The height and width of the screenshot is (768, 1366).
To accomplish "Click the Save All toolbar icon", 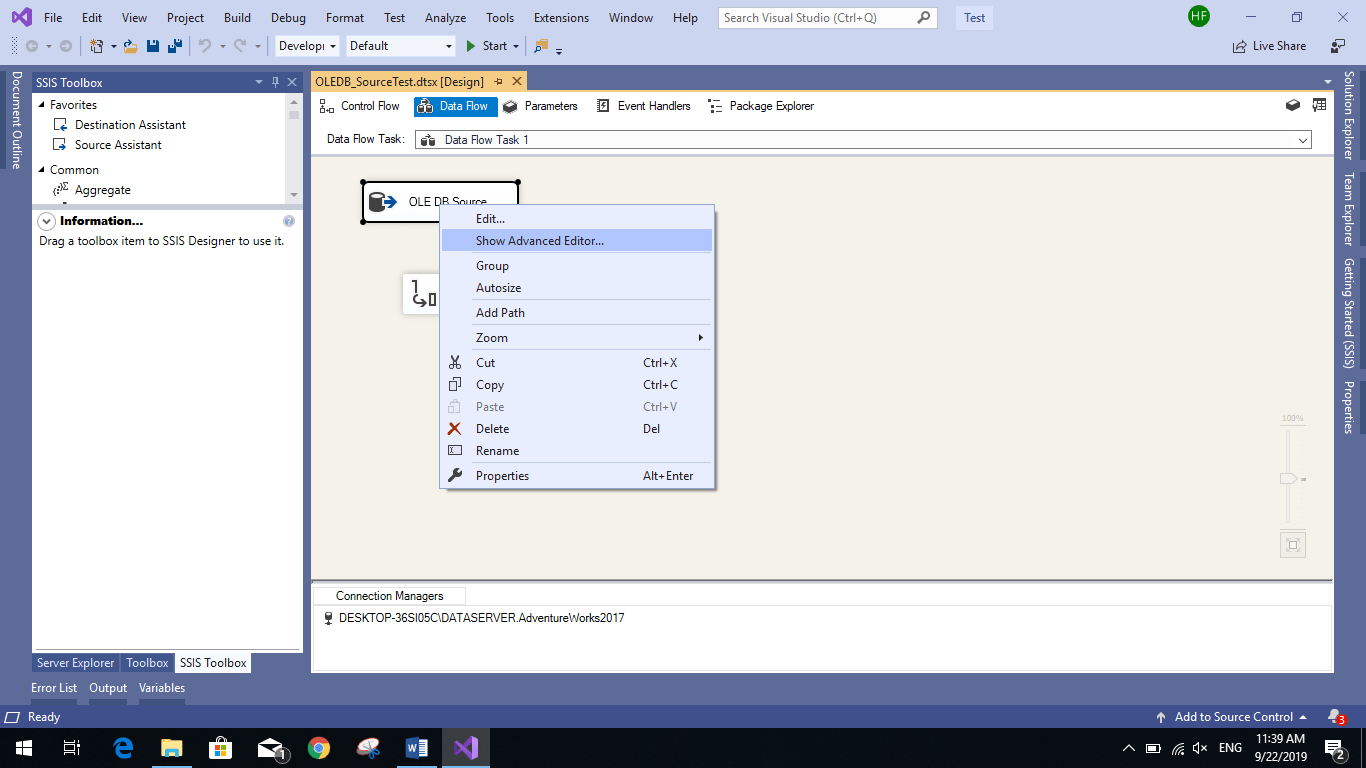I will [172, 45].
